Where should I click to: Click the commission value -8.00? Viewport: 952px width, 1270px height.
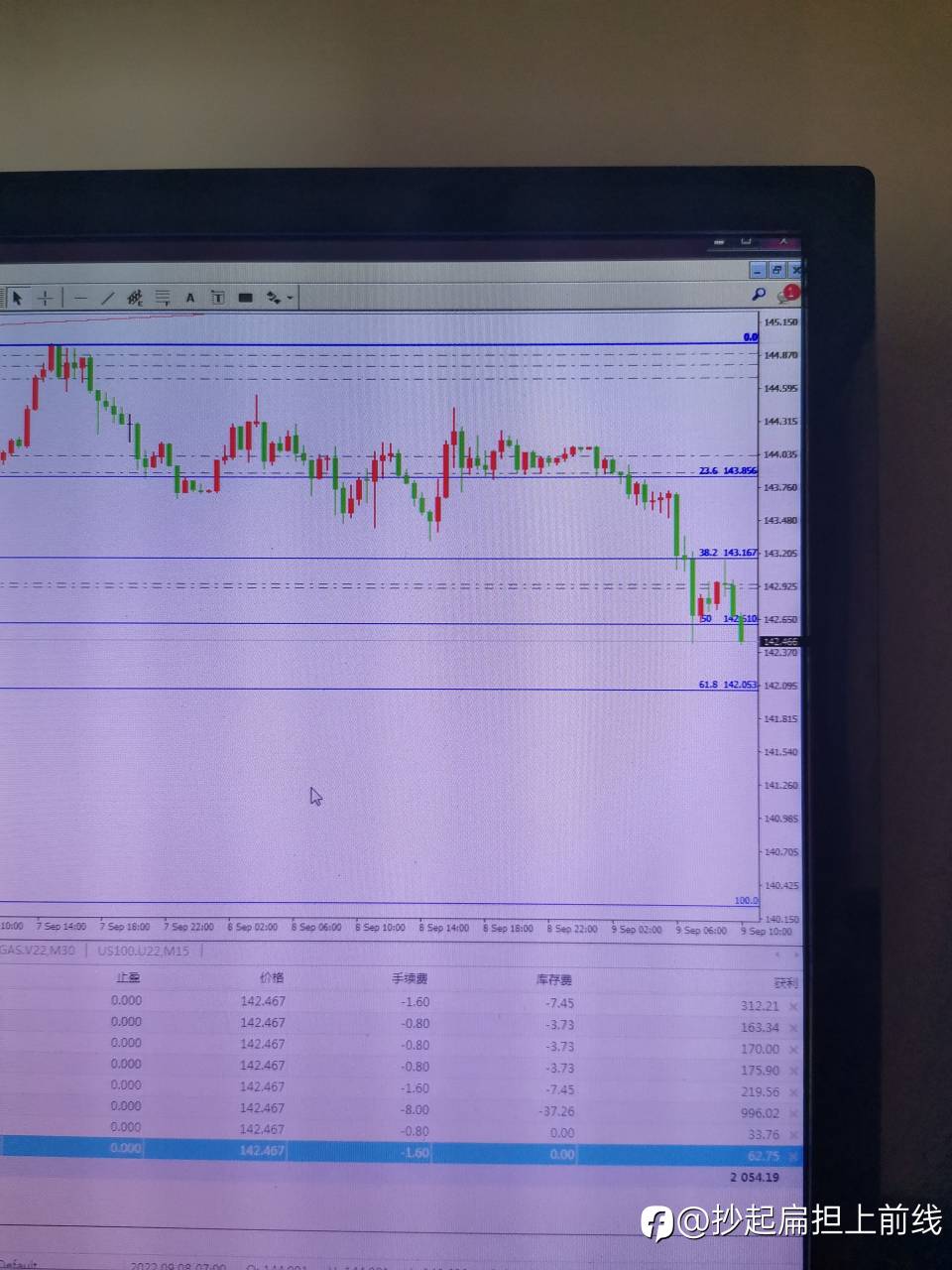[x=415, y=1109]
